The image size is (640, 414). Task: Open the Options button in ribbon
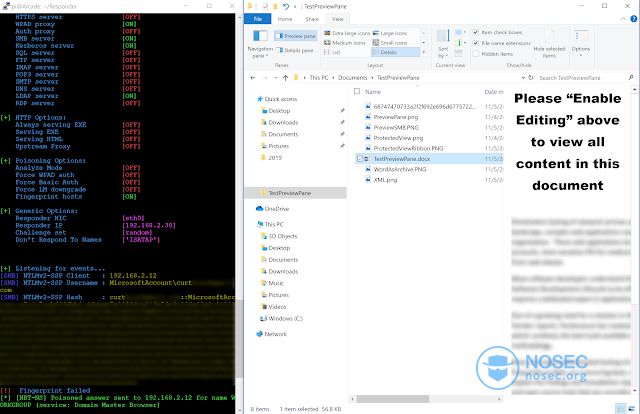click(x=580, y=43)
